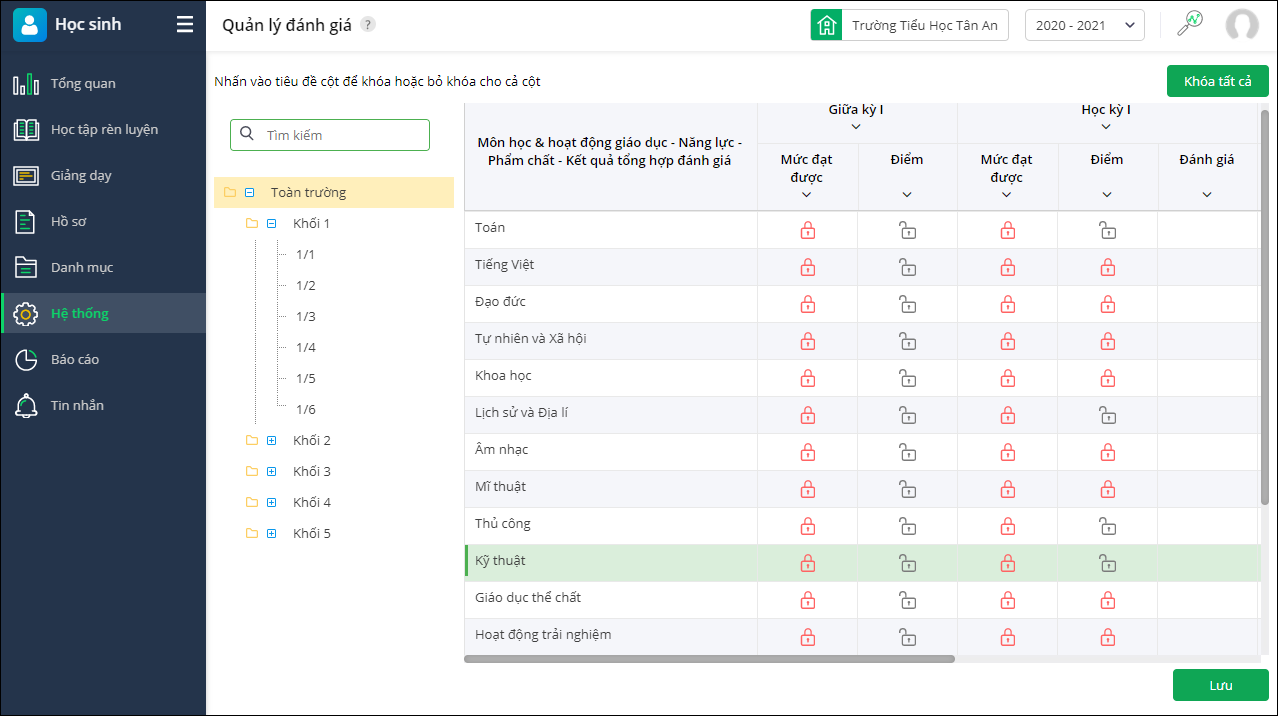Collapse the Khối 1 tree node
Image resolution: width=1278 pixels, height=716 pixels.
coord(271,224)
